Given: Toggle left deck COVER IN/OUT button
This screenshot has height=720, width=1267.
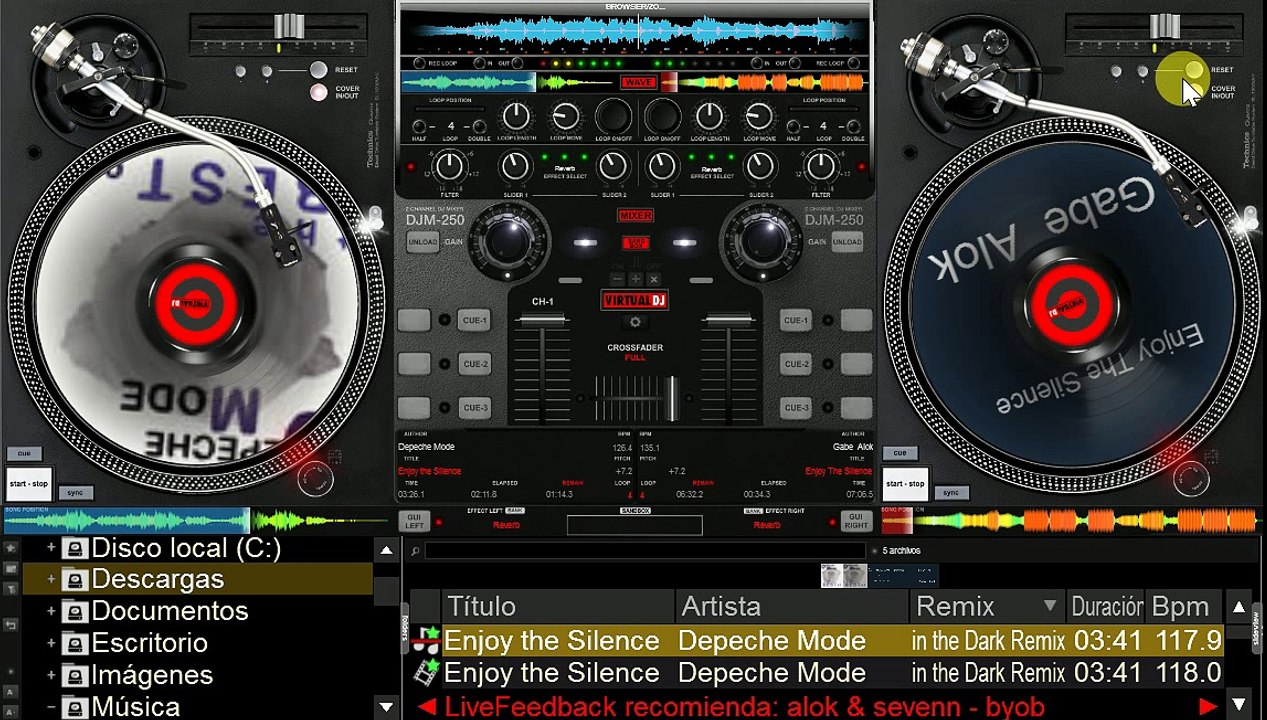Looking at the screenshot, I should pyautogui.click(x=319, y=92).
